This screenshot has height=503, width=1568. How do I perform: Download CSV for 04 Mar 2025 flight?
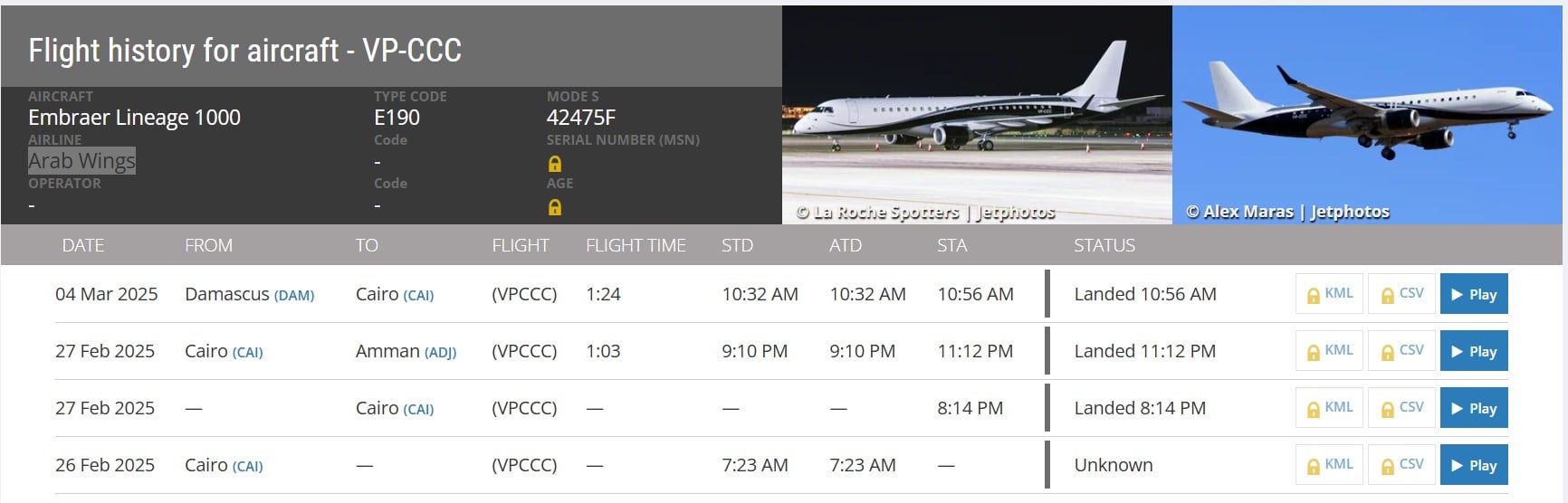(1401, 294)
